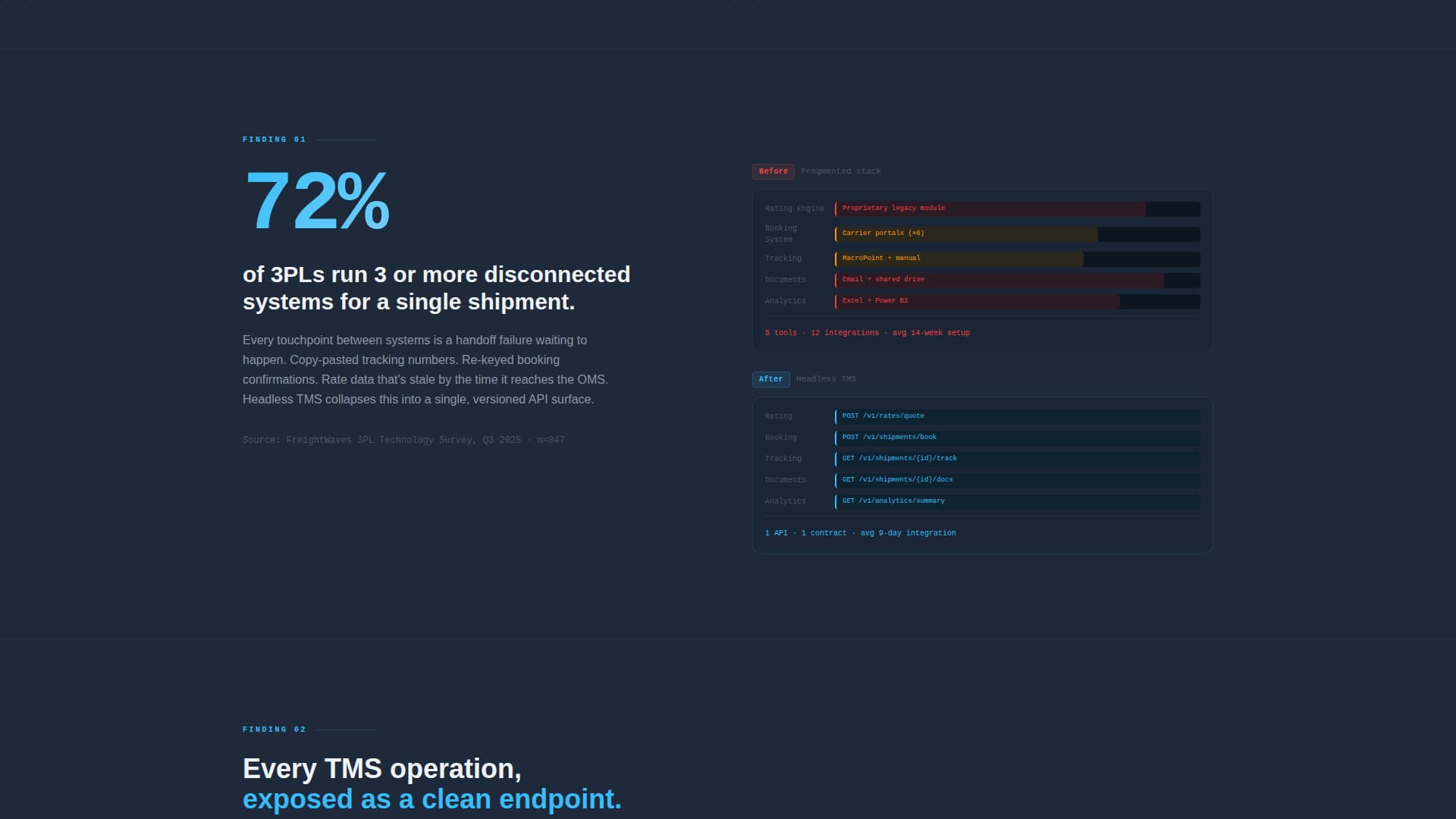Select the GET /v1/shipments/{id}/docs endpoint
The width and height of the screenshot is (1456, 819).
point(1017,480)
